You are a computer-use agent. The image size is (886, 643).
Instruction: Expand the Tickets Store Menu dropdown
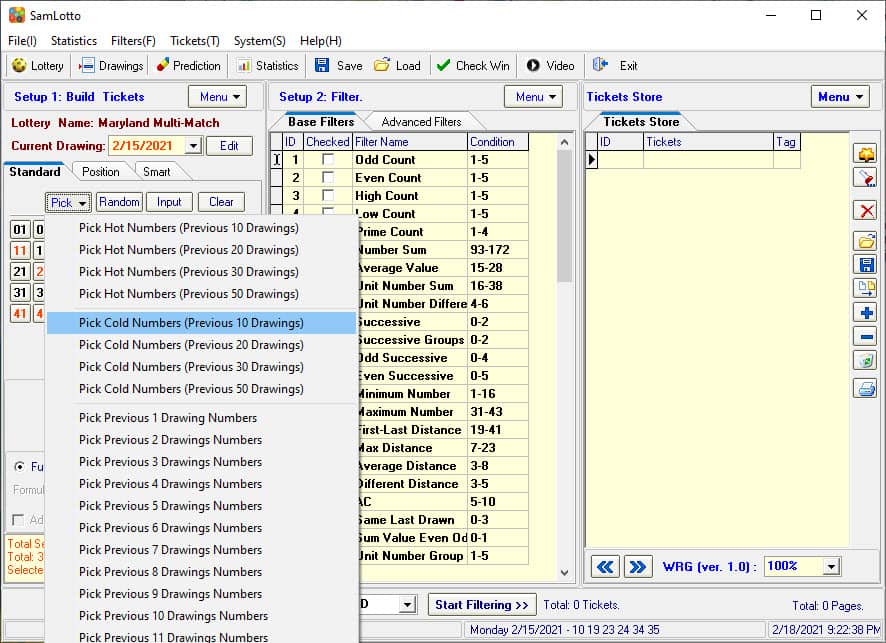(840, 97)
